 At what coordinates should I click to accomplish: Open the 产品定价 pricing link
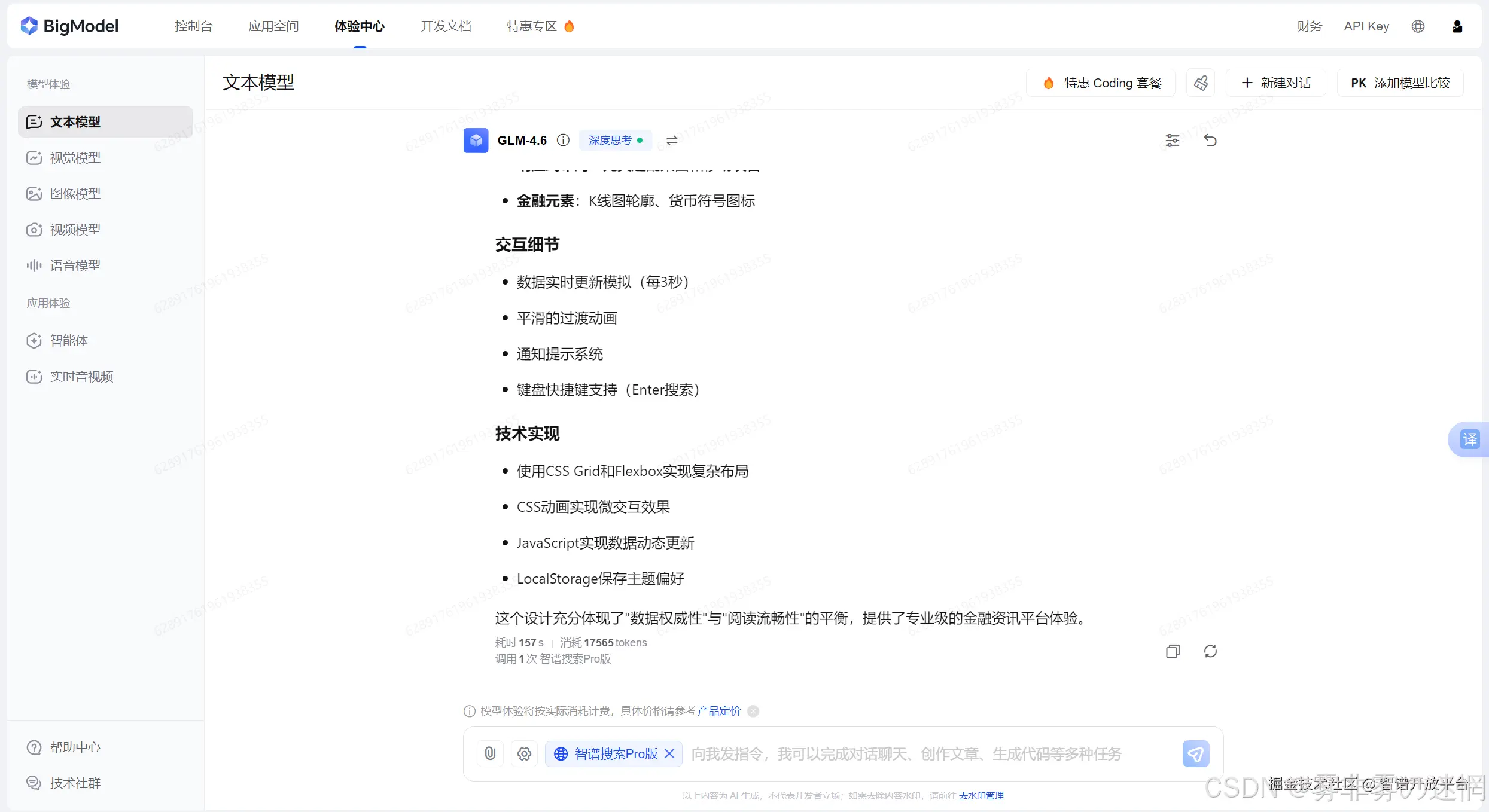pos(718,711)
